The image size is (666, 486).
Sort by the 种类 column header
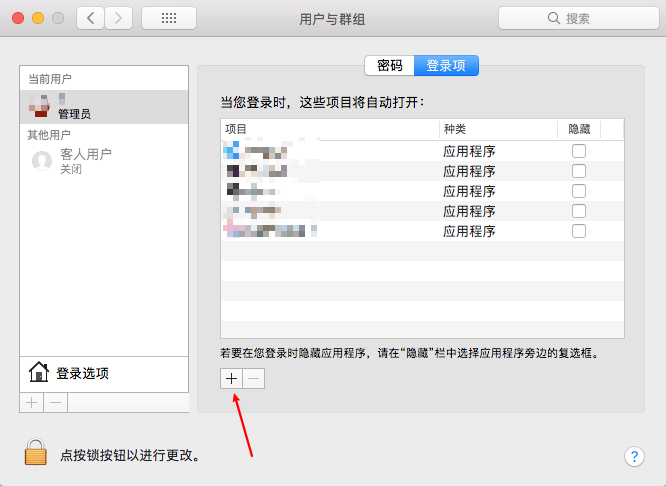coord(497,129)
